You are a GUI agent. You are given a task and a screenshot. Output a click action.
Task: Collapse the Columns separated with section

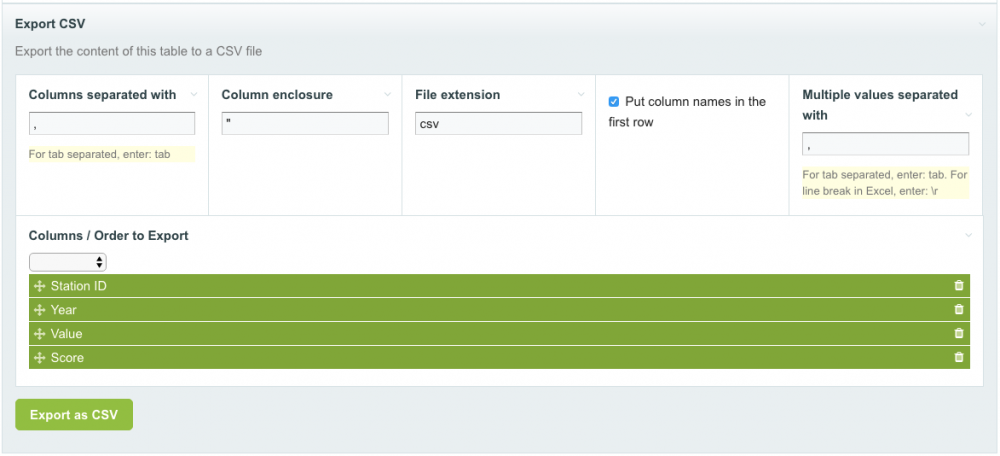click(194, 95)
